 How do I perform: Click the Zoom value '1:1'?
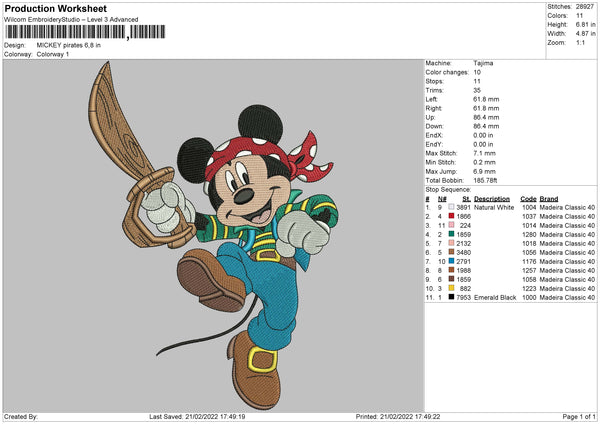580,42
